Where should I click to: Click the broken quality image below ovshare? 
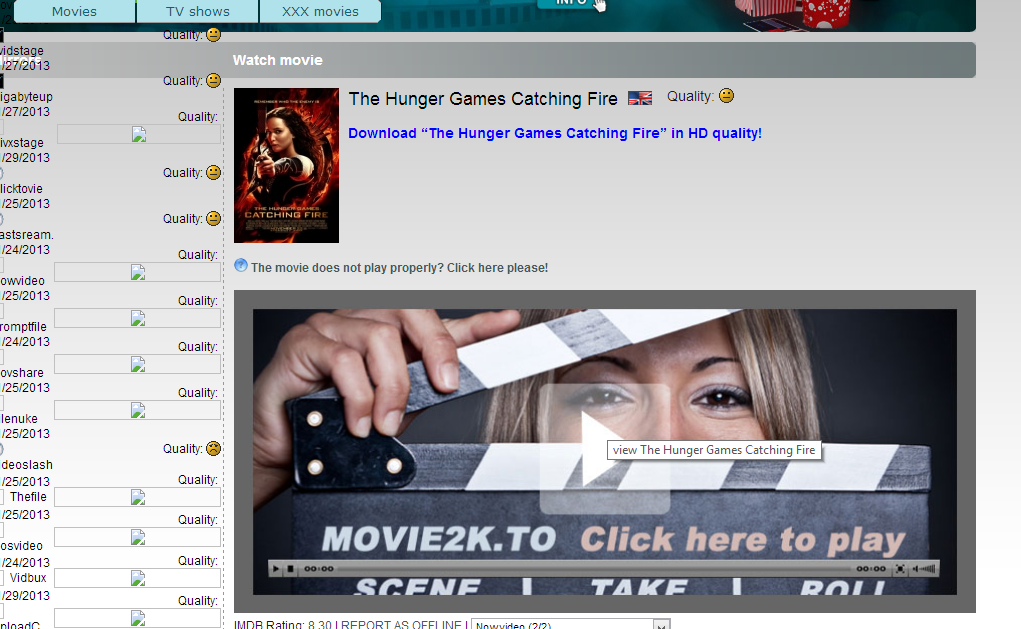click(137, 410)
